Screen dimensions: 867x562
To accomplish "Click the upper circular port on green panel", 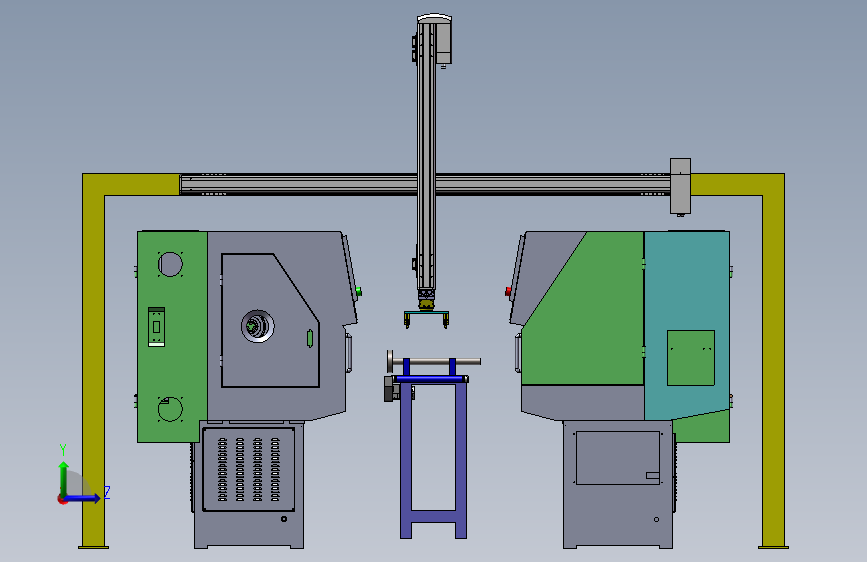I will pos(170,264).
